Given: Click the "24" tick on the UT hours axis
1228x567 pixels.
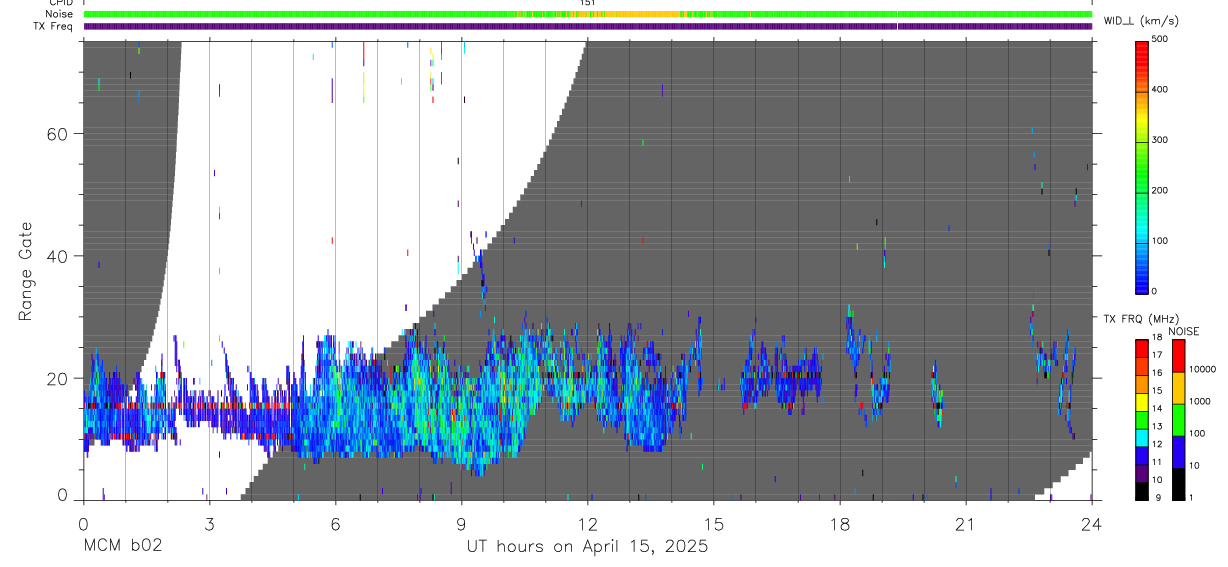Looking at the screenshot, I should [1092, 523].
